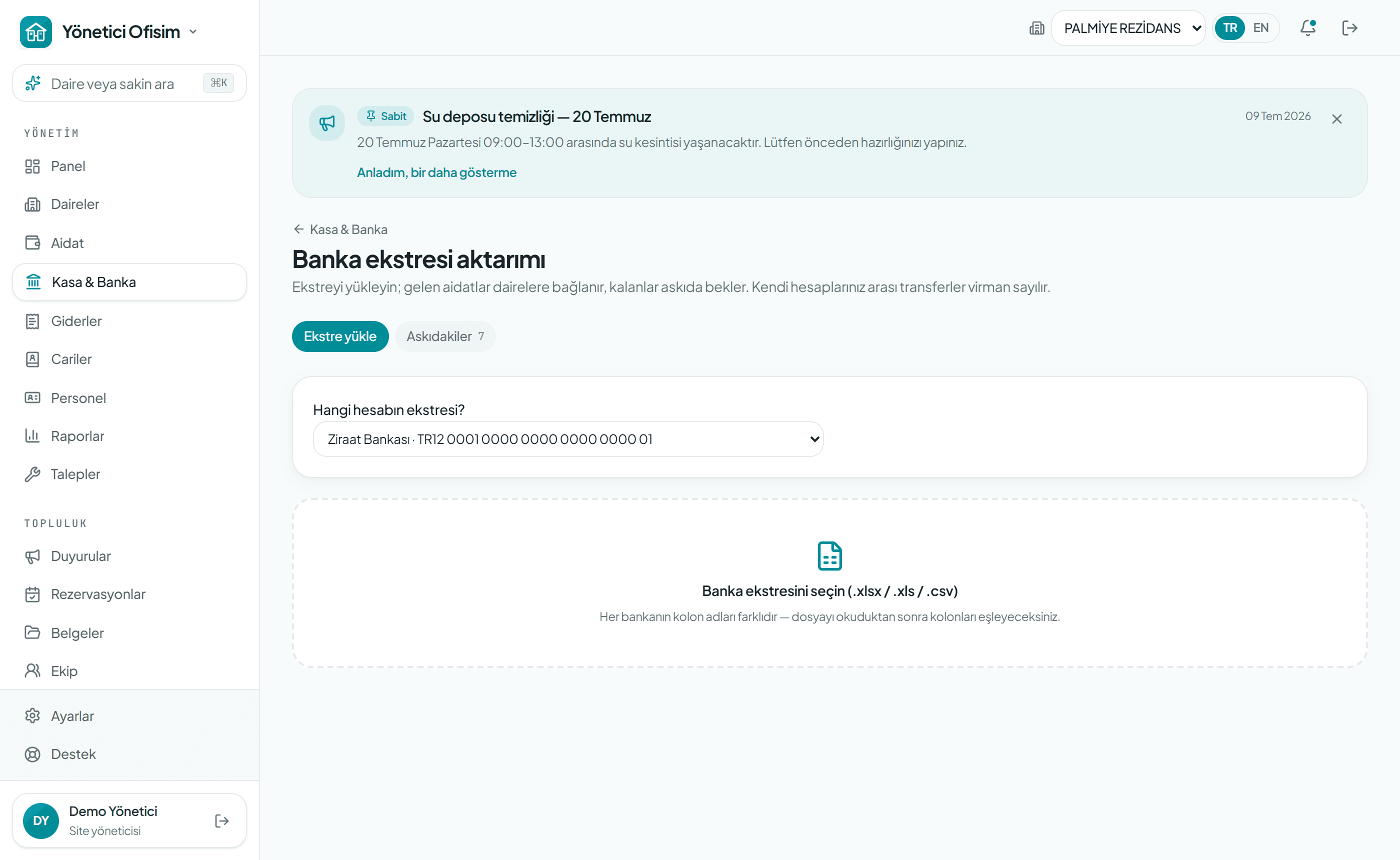Expand the Yönetici Ofisim chevron menu
The image size is (1400, 860).
pyautogui.click(x=193, y=32)
